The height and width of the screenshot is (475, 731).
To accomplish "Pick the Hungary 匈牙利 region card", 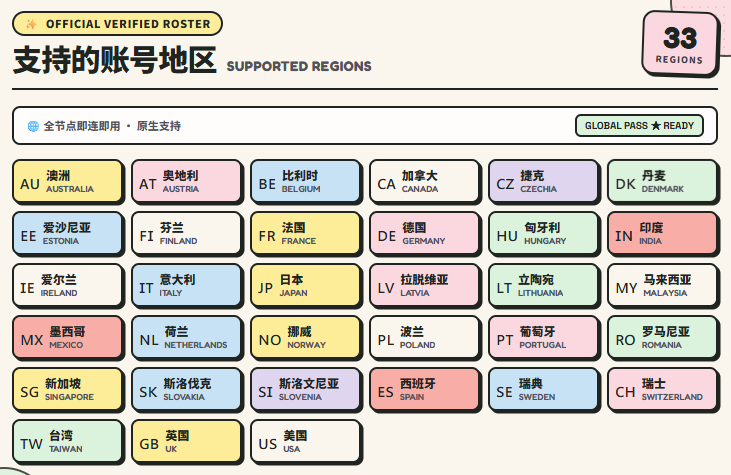I will 544,233.
